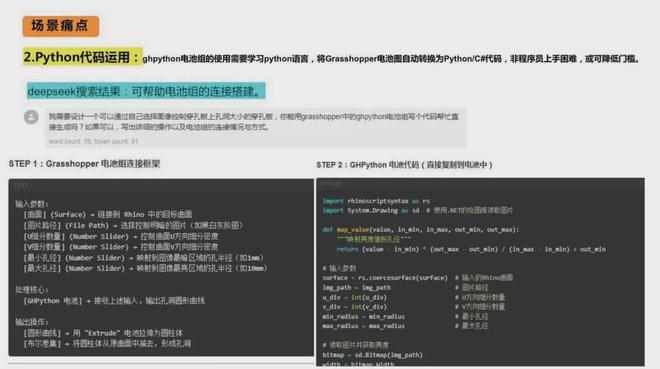
Task: Click inside the grey chat prompt box
Action: tap(256, 127)
